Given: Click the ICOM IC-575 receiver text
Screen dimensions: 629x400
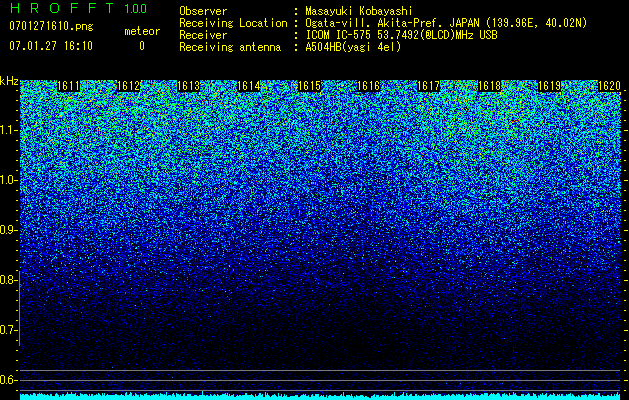Looking at the screenshot, I should [401, 35].
